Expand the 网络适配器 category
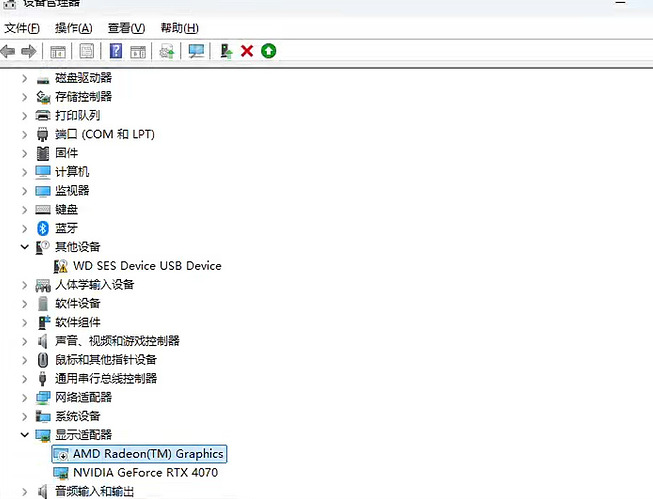The image size is (653, 499). (25, 398)
